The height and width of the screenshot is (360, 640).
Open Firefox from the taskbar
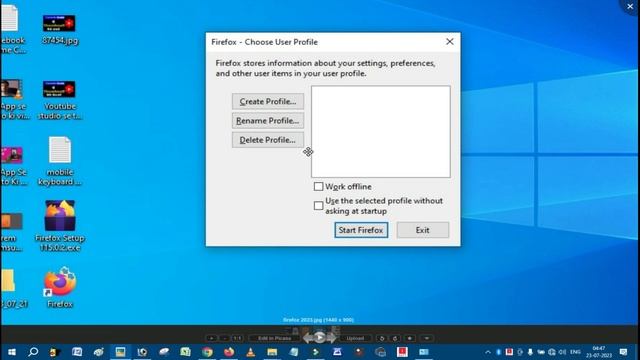[229, 352]
